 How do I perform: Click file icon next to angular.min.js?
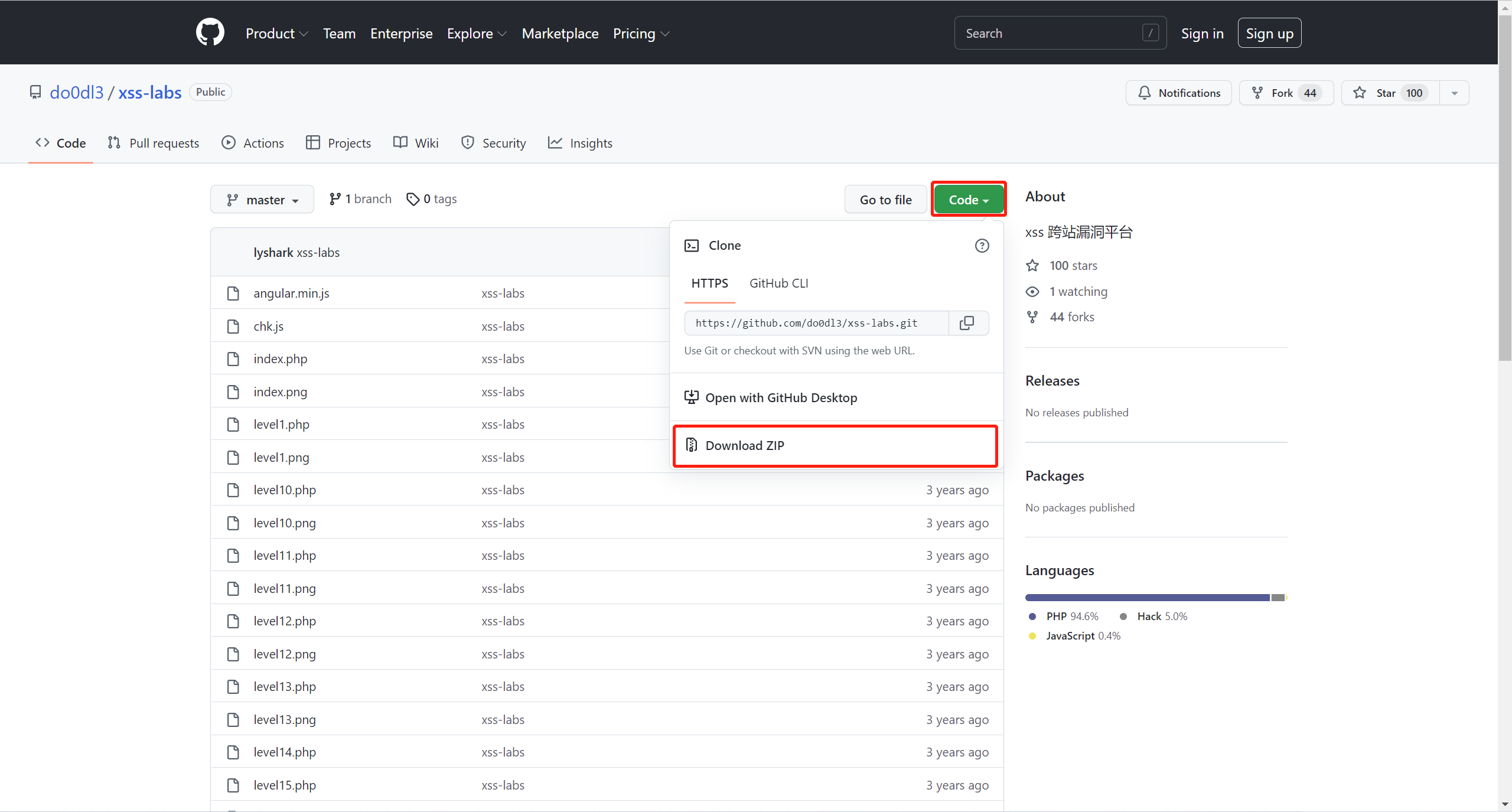pos(233,294)
